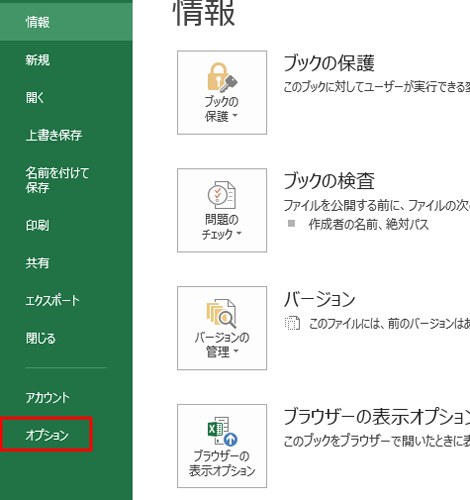Click the このブックに対してユーザーが description text
470x500 pixels.
pos(377,87)
